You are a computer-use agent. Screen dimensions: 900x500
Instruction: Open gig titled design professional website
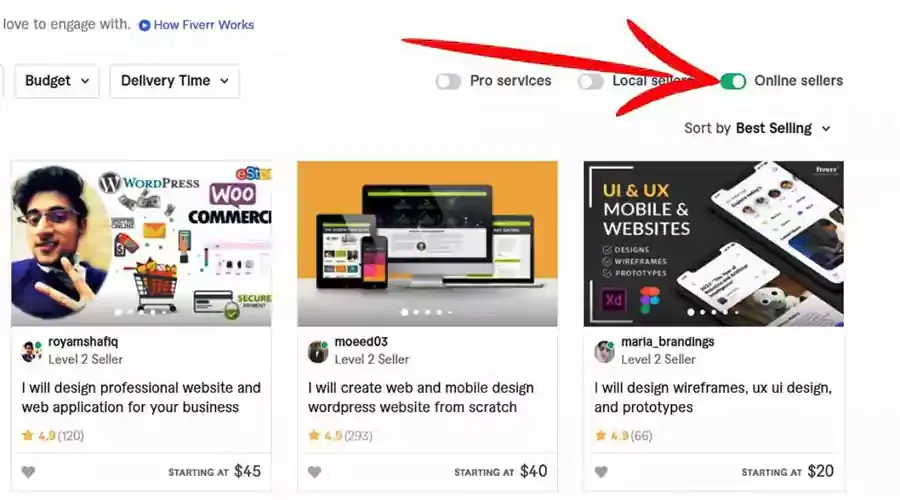coord(141,397)
